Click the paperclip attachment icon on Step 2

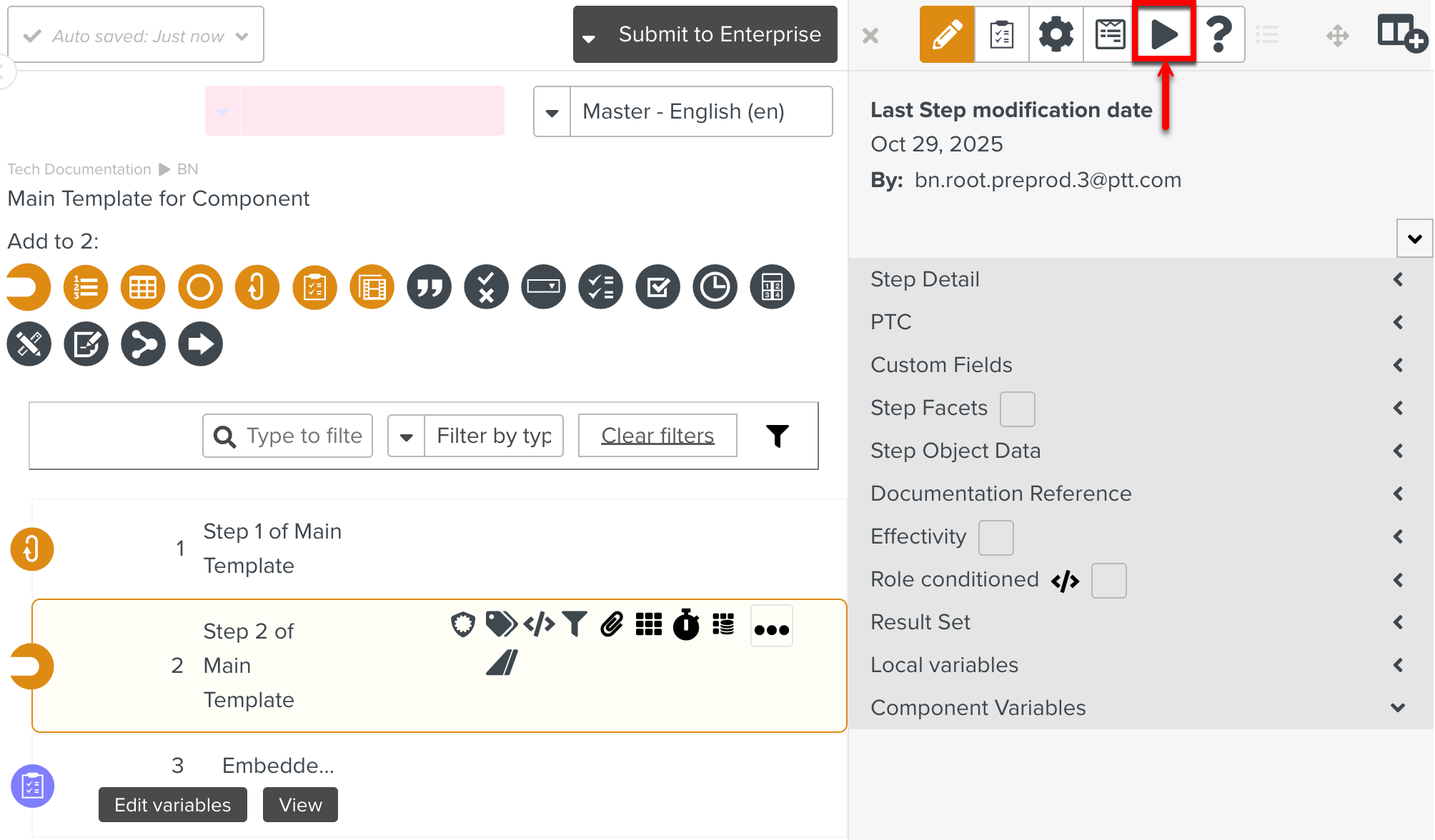611,624
